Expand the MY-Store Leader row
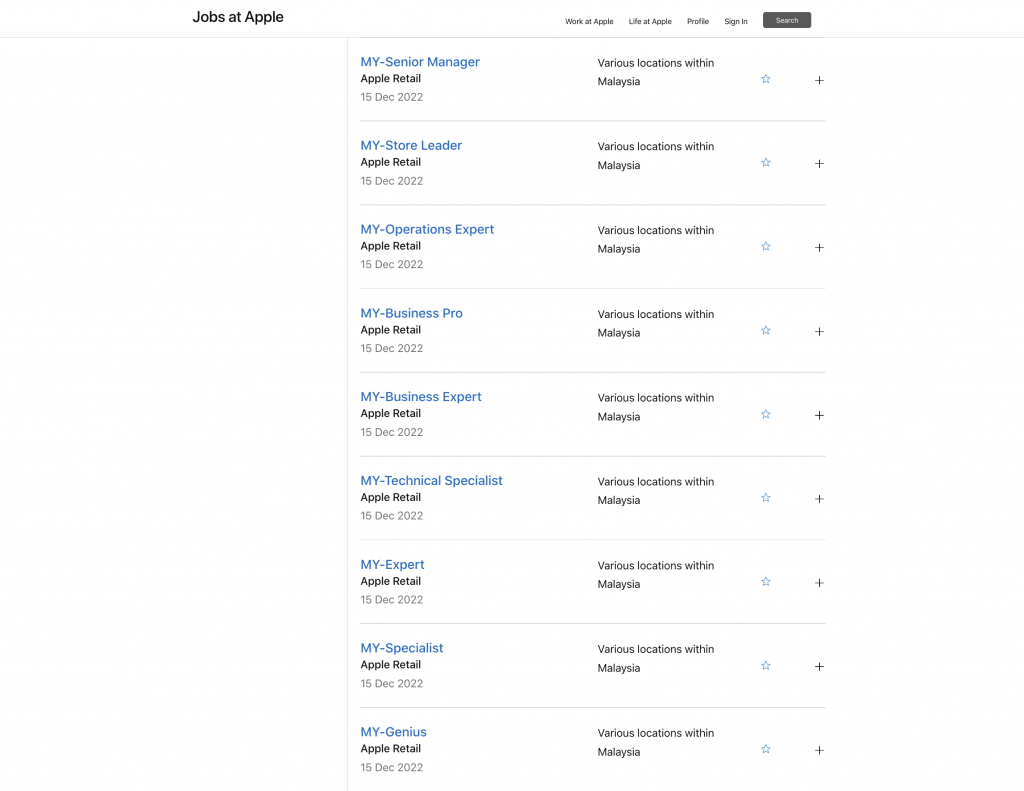 point(819,164)
